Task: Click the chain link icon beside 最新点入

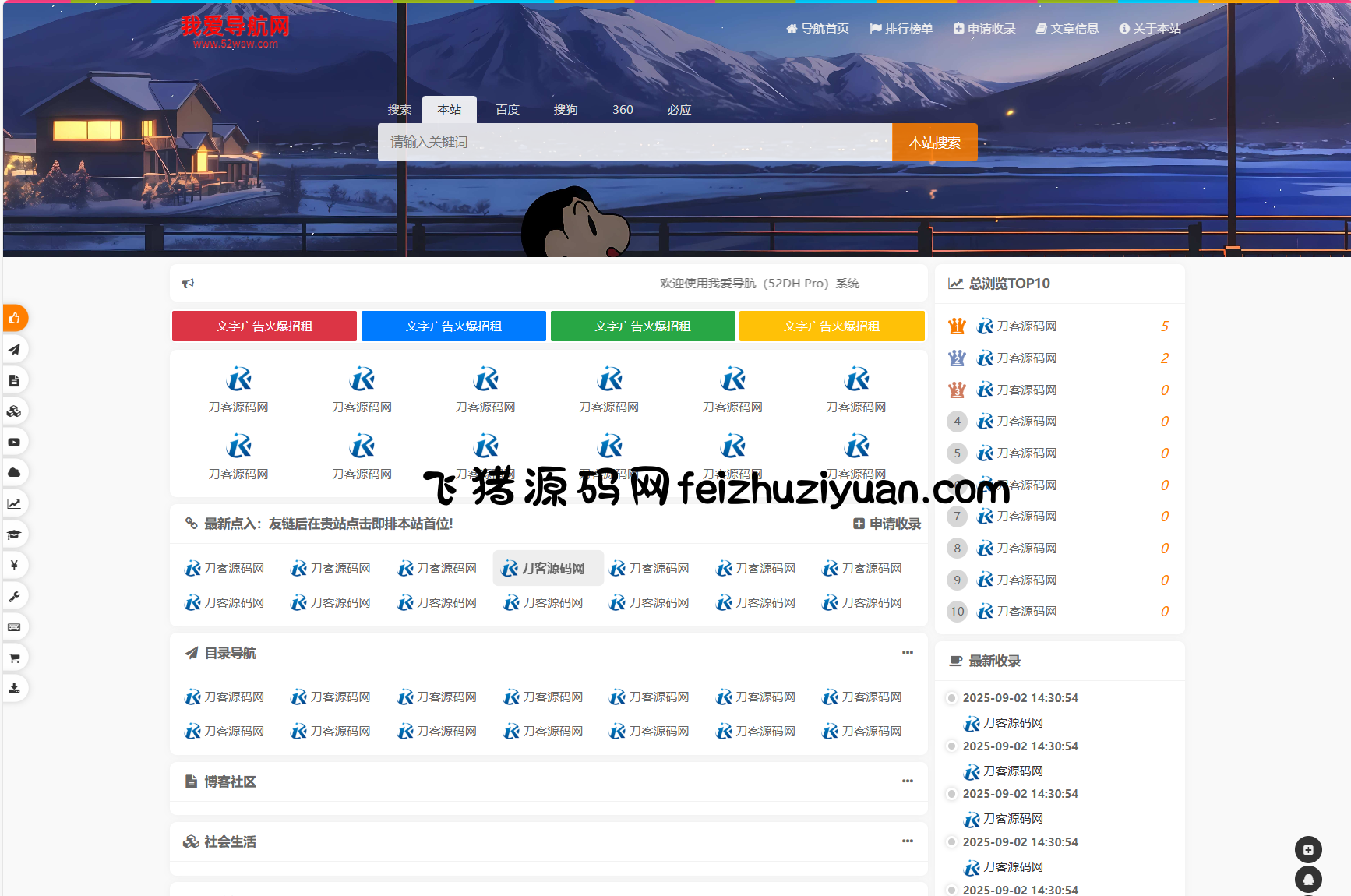Action: click(x=191, y=524)
